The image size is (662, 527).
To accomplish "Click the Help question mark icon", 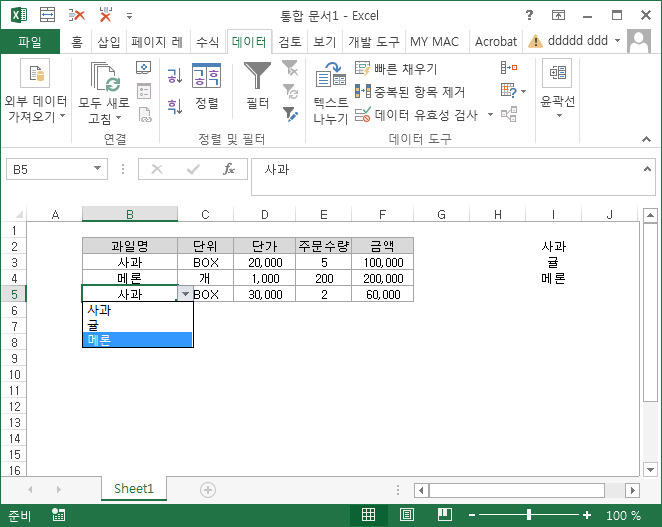I will pos(529,16).
